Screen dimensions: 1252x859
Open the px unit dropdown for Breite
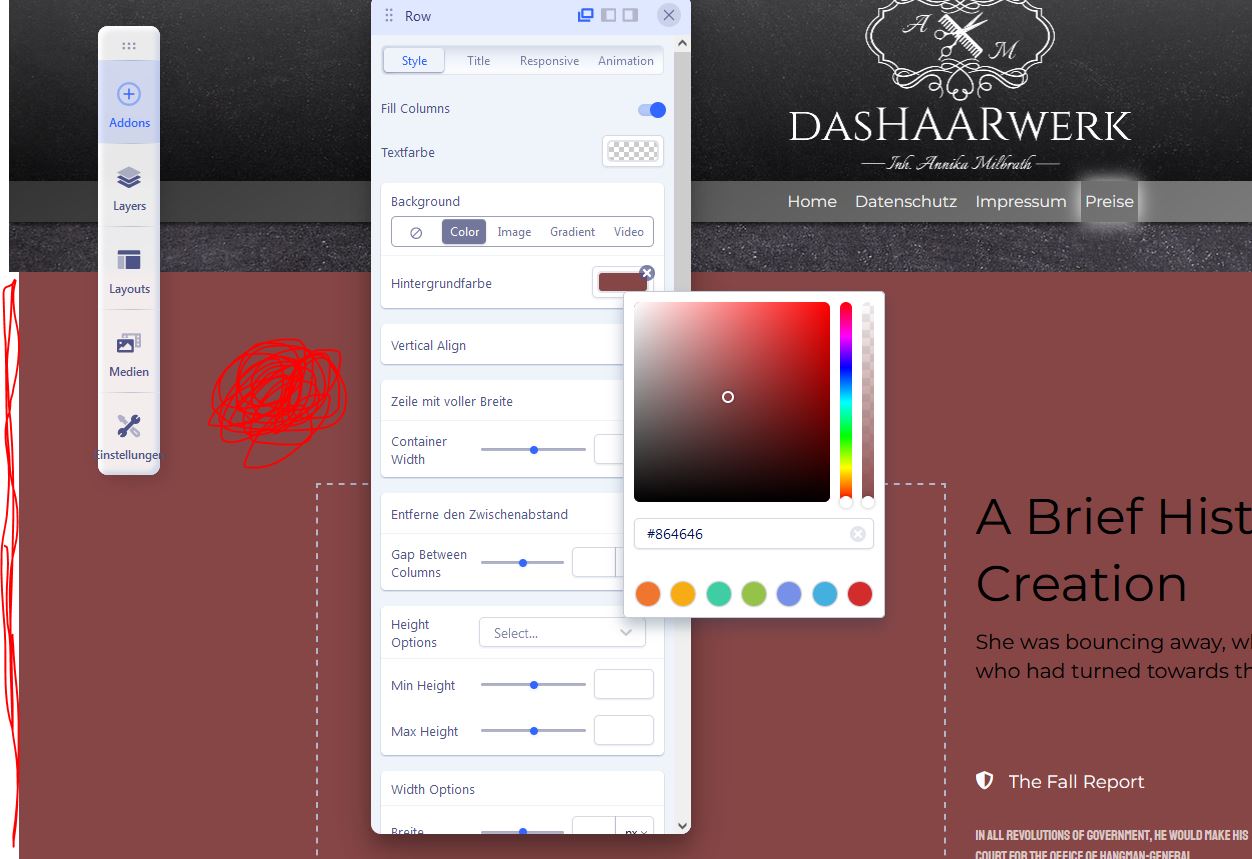(x=634, y=831)
